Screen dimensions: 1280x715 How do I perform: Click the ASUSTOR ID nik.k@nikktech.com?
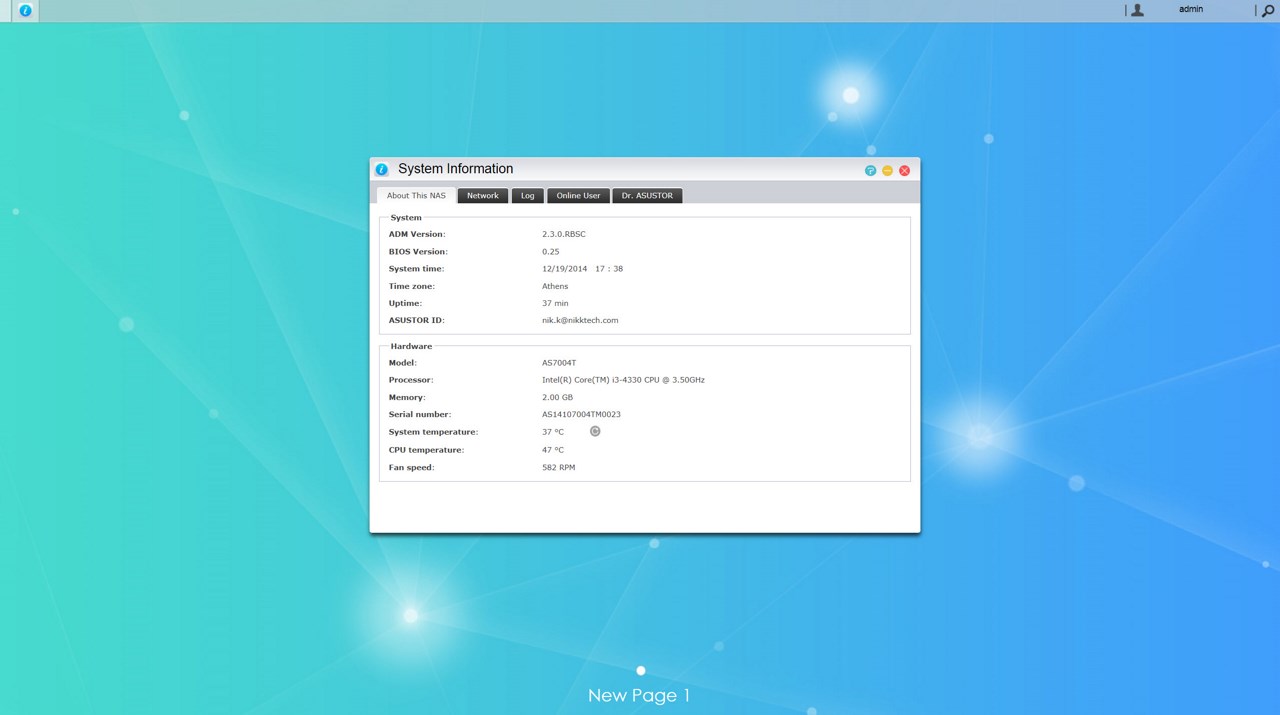coord(580,320)
